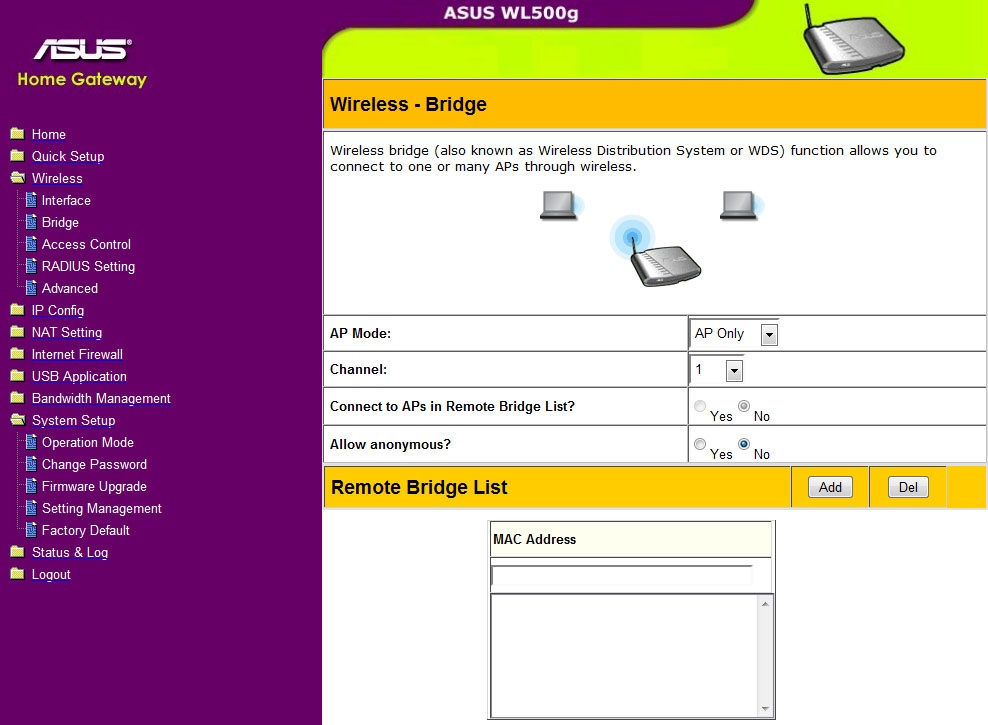988x725 pixels.
Task: Collapse the open System Setup folder icon
Action: (x=18, y=420)
